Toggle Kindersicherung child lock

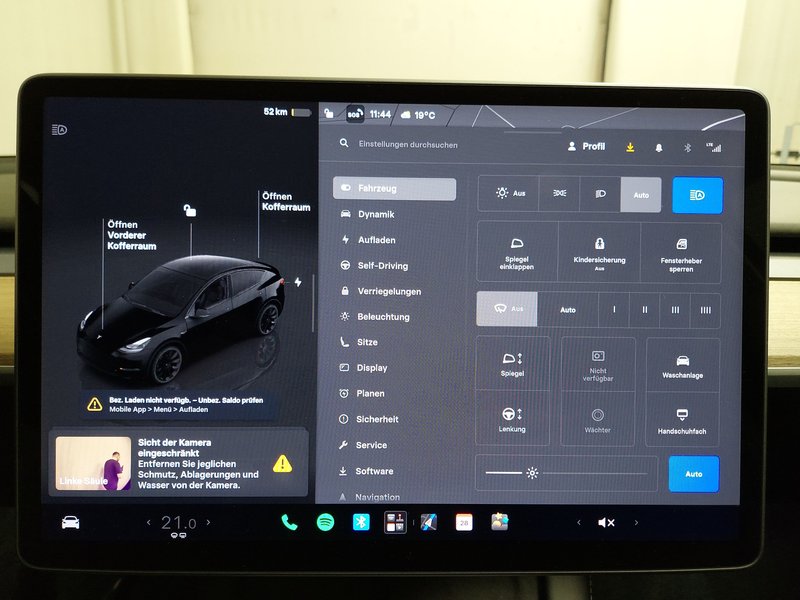coord(599,252)
